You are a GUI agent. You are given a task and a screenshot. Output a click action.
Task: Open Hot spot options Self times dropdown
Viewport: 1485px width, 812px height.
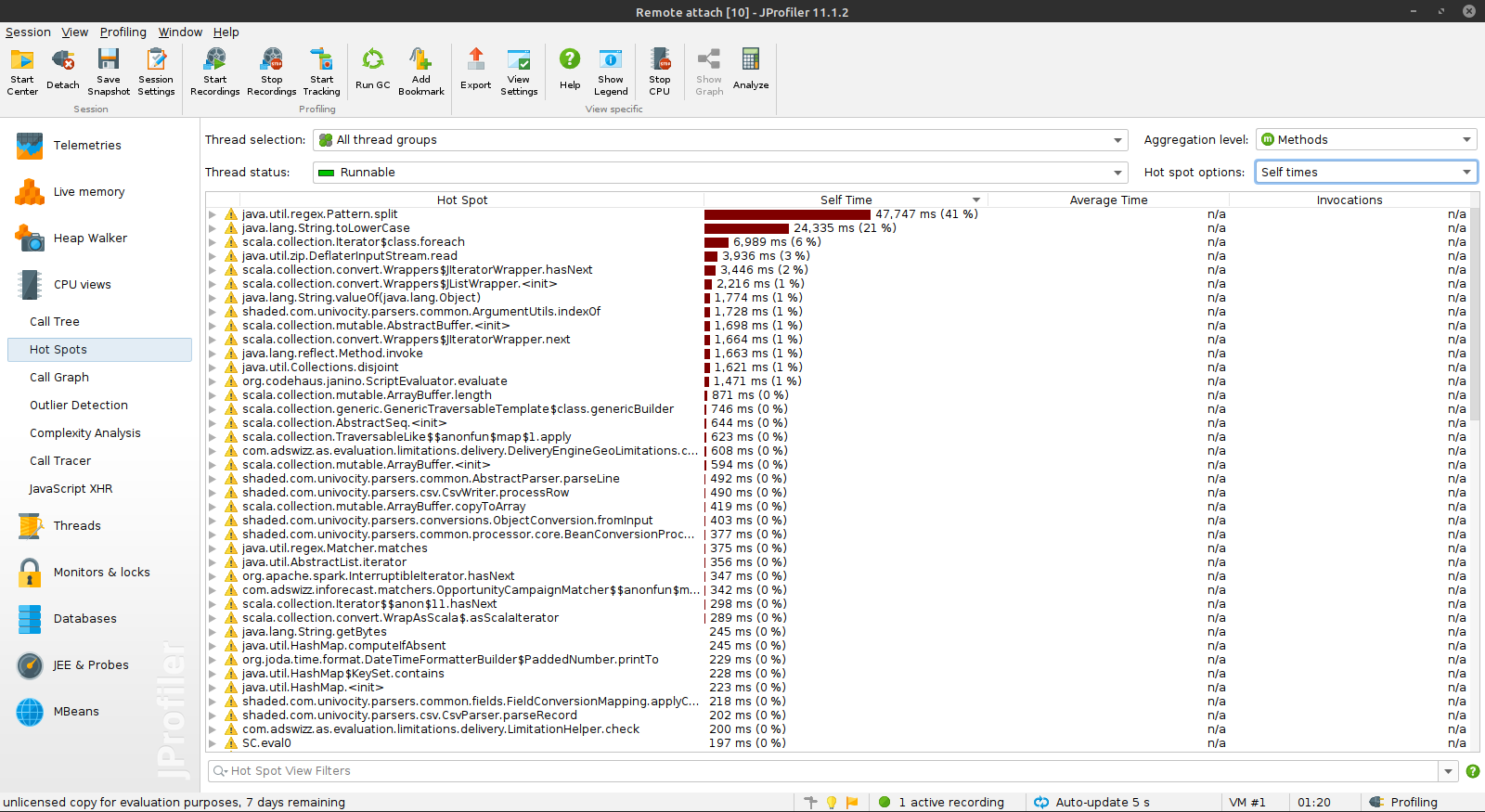tap(1366, 173)
